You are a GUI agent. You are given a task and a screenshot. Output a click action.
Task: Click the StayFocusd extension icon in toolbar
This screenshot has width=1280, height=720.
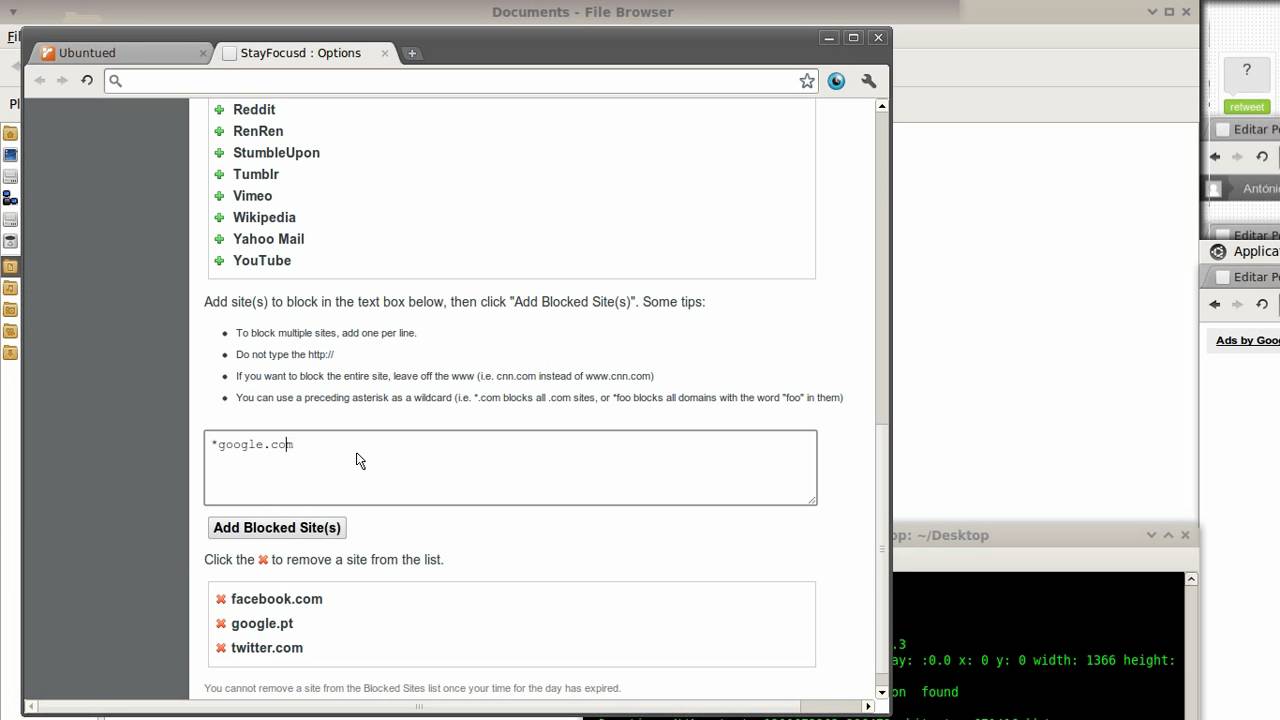point(837,81)
